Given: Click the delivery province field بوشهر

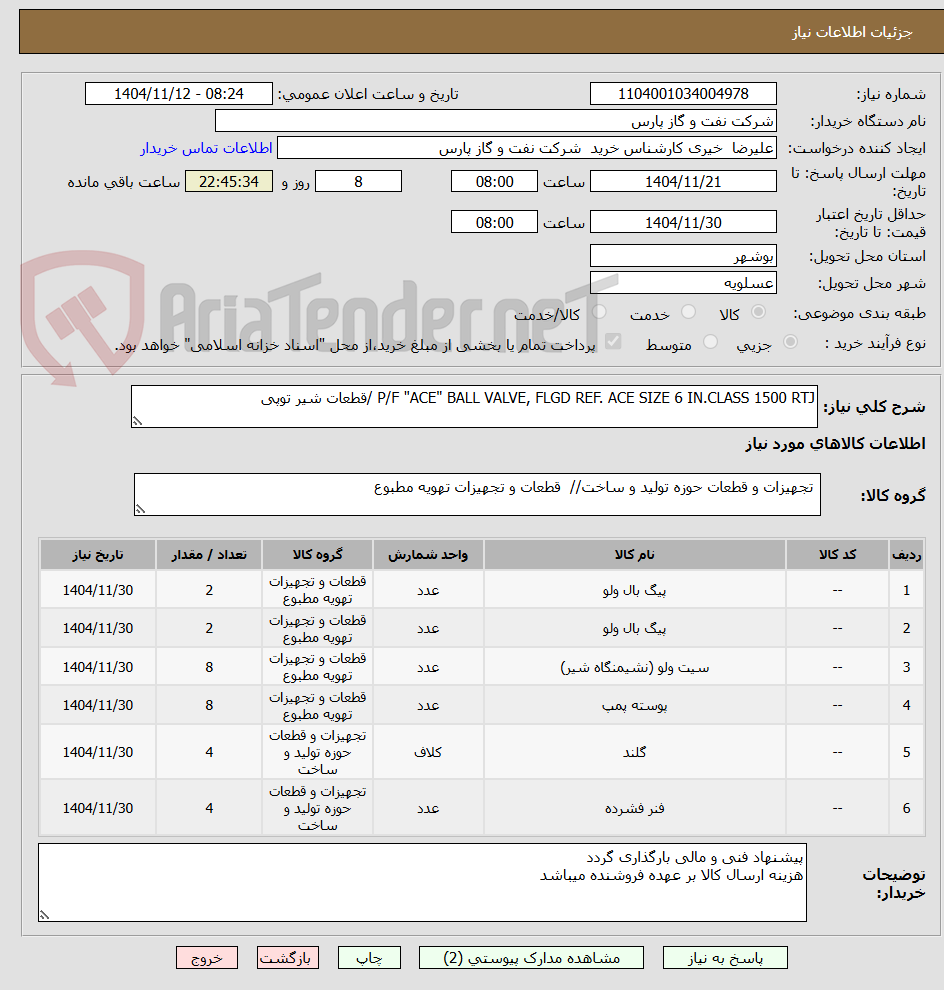Looking at the screenshot, I should pos(683,256).
